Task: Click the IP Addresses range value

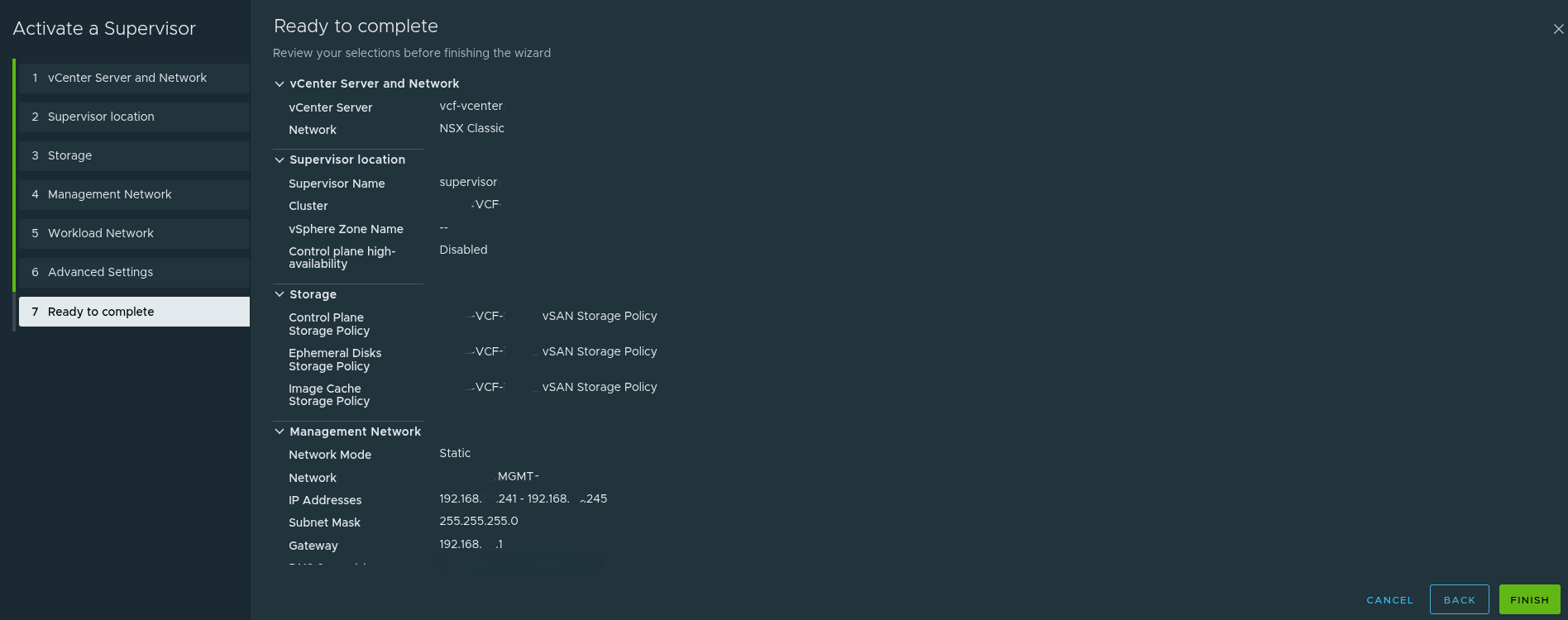Action: [523, 498]
